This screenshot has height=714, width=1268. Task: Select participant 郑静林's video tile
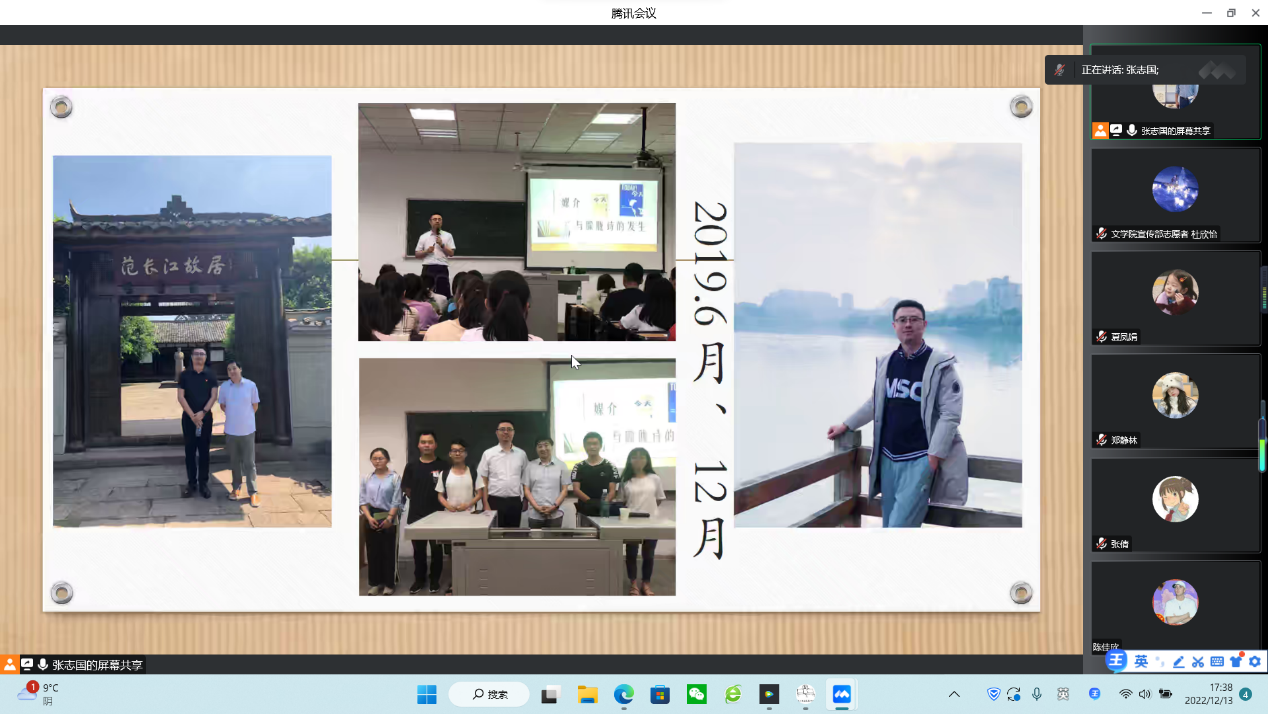tap(1175, 400)
